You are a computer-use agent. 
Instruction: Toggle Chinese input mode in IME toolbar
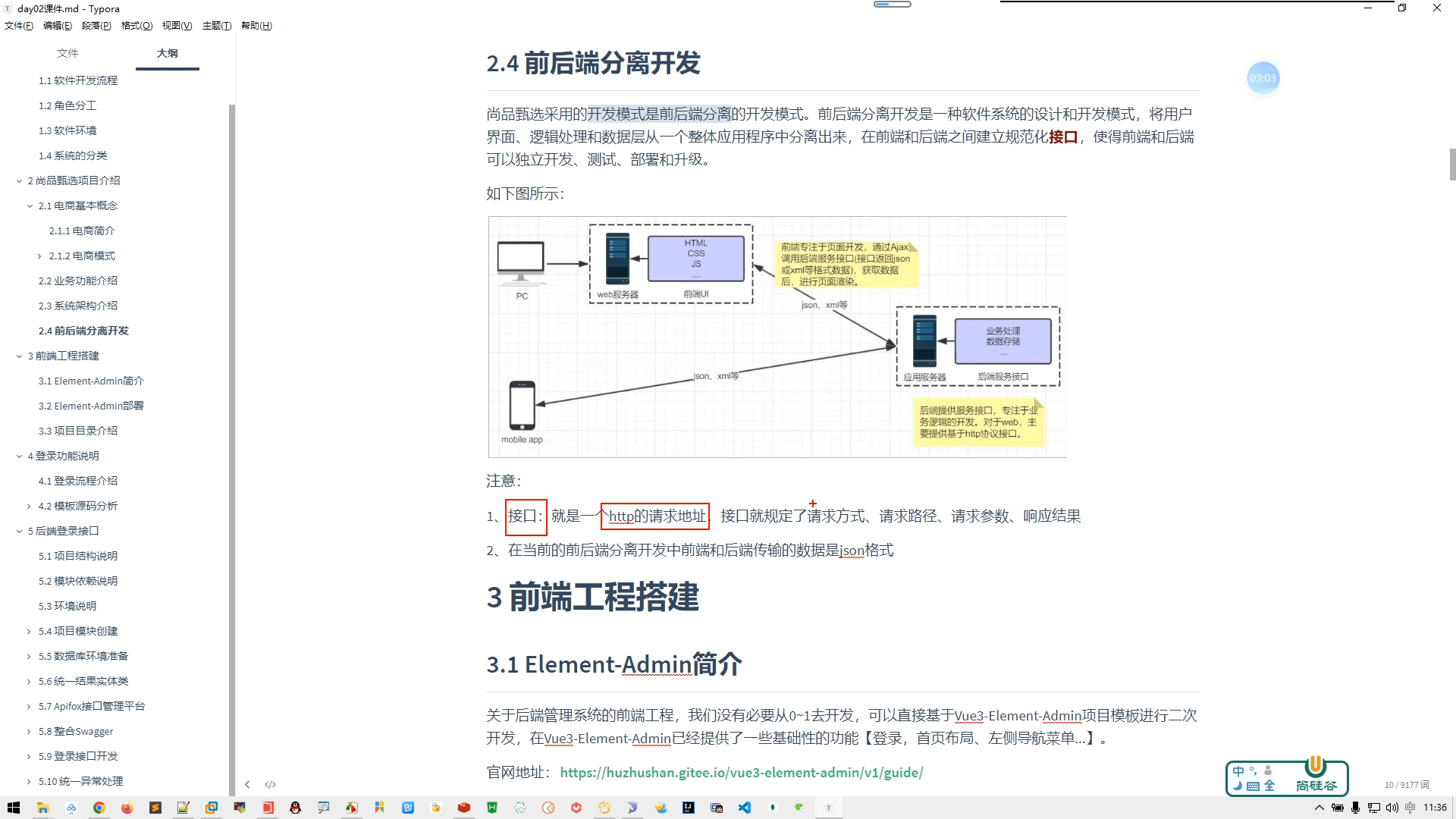point(1238,771)
